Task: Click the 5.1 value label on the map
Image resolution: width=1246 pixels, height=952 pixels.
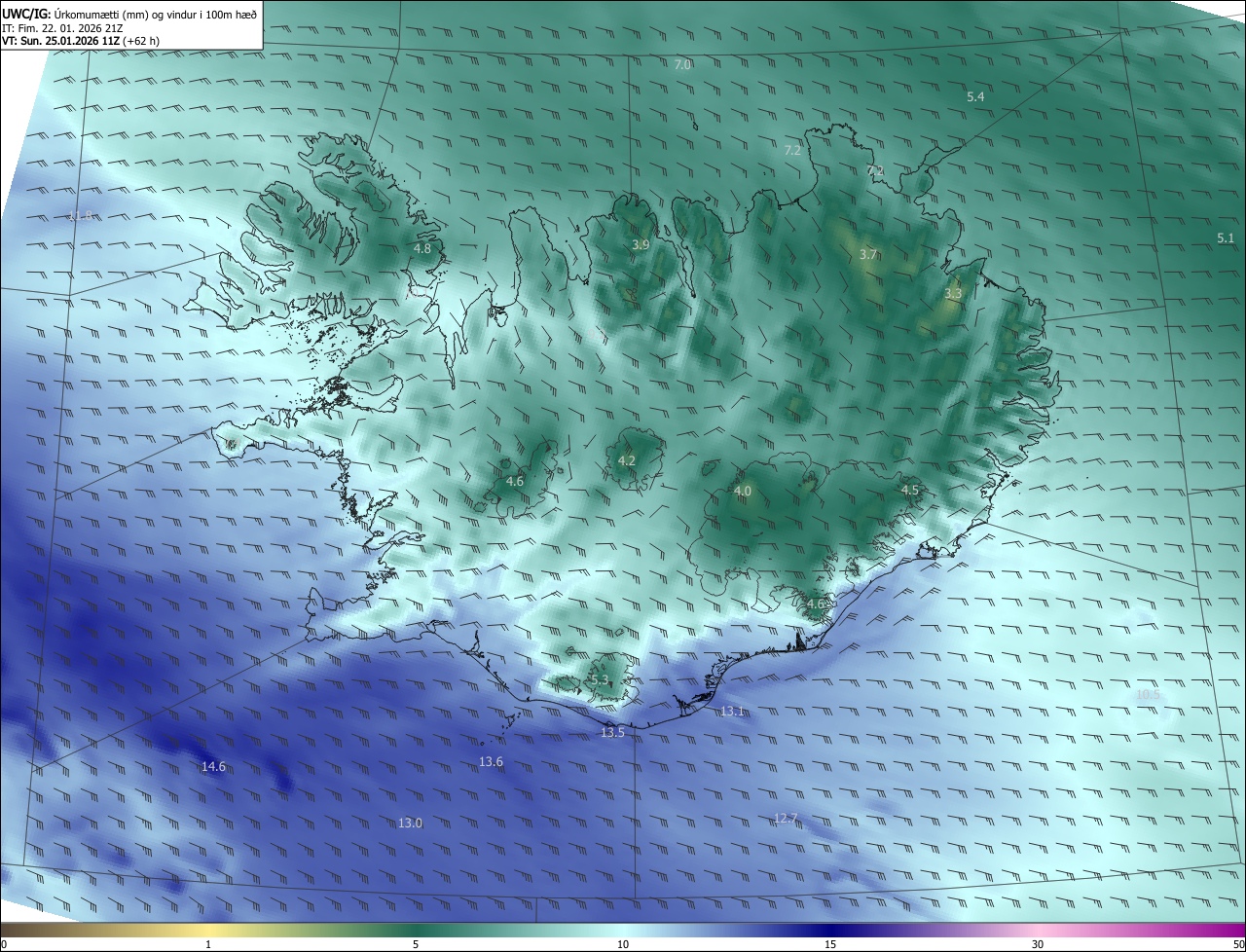Action: [x=1226, y=238]
